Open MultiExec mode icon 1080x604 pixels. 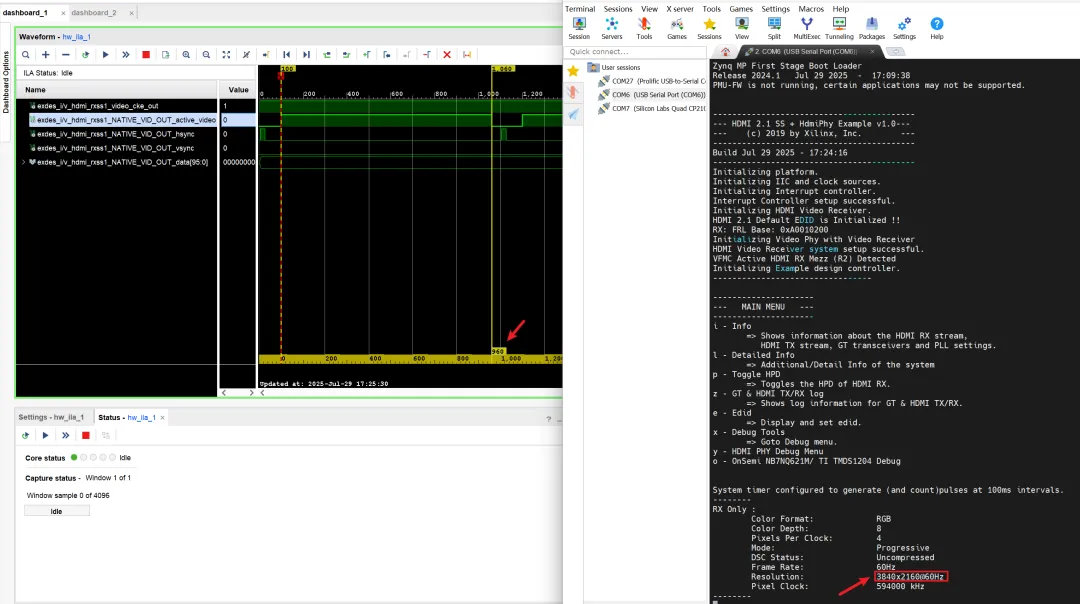coord(807,28)
